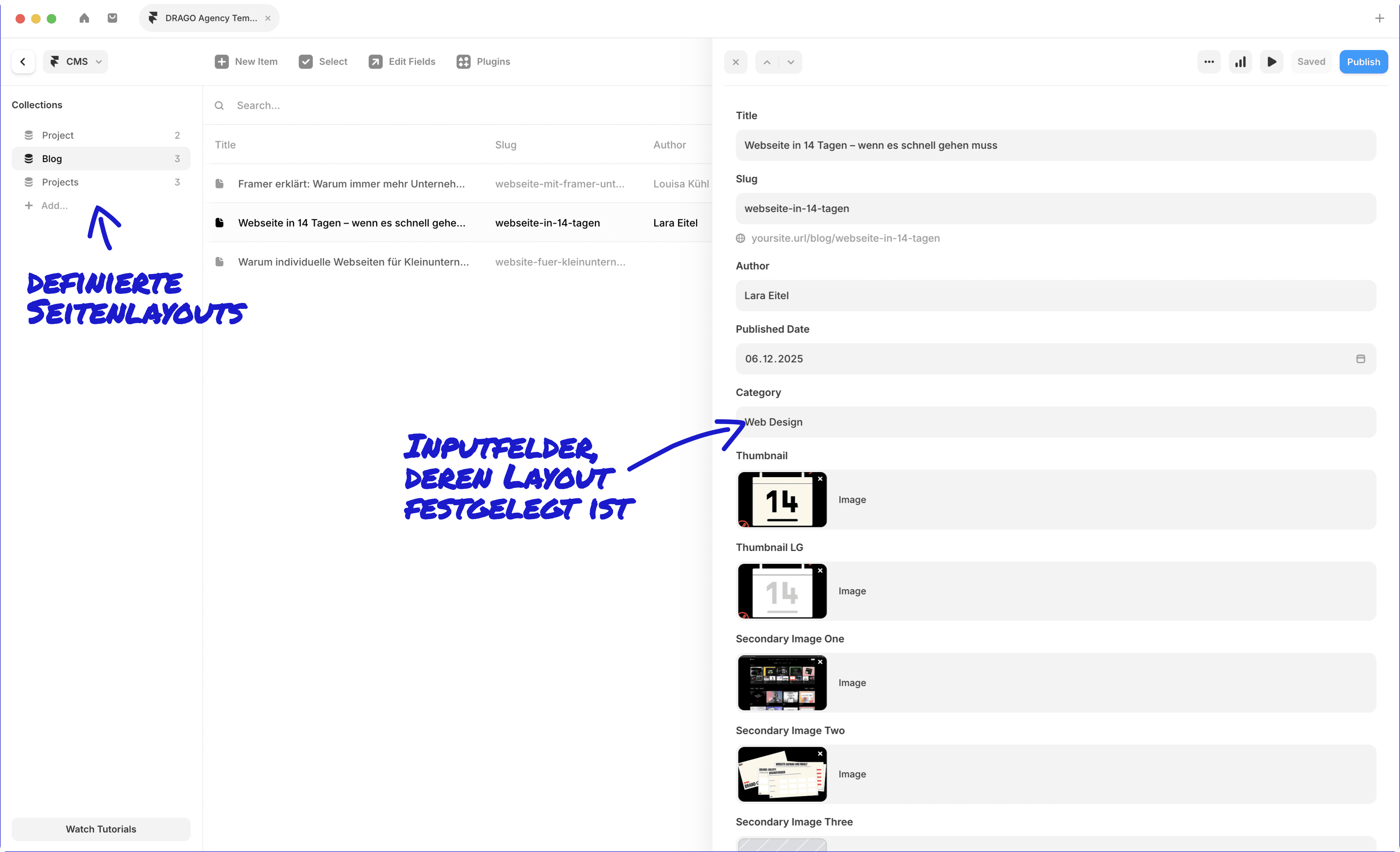Open the analytics bar chart icon
The width and height of the screenshot is (1400, 852).
tap(1240, 61)
